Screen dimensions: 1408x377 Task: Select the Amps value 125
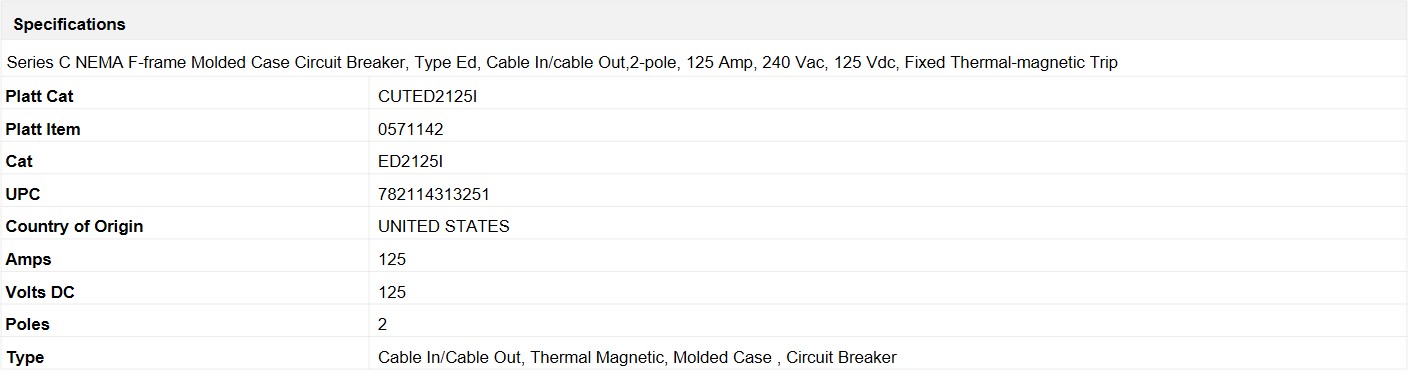coord(392,259)
